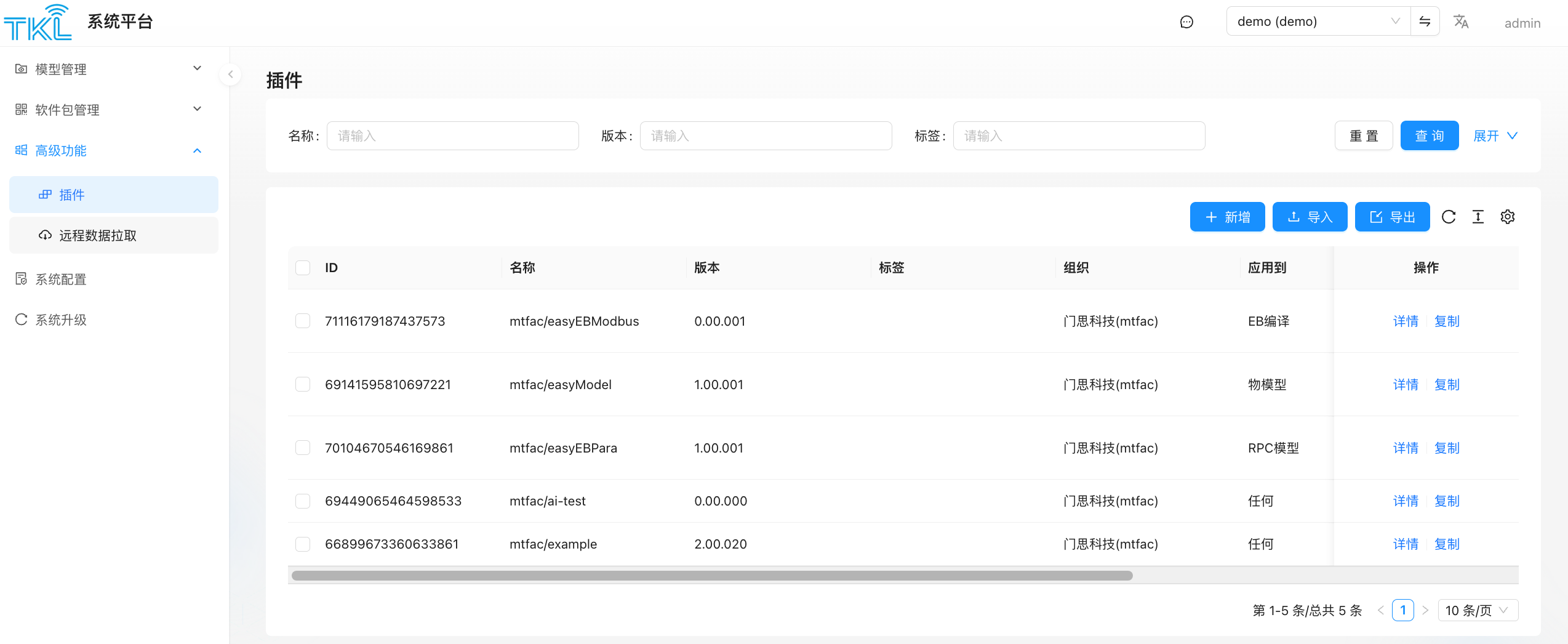Click 复制 for mtfac/ai-test

[1447, 501]
